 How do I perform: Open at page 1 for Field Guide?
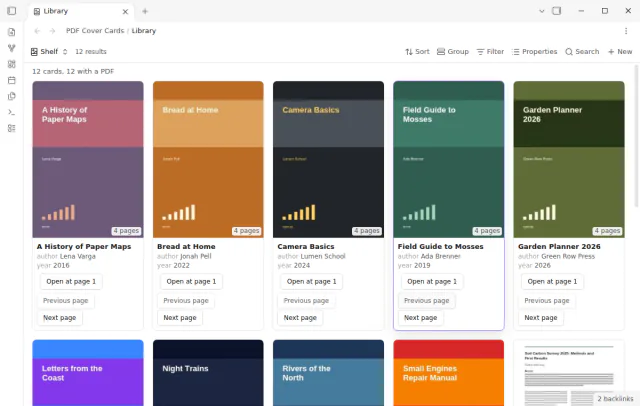pyautogui.click(x=432, y=282)
